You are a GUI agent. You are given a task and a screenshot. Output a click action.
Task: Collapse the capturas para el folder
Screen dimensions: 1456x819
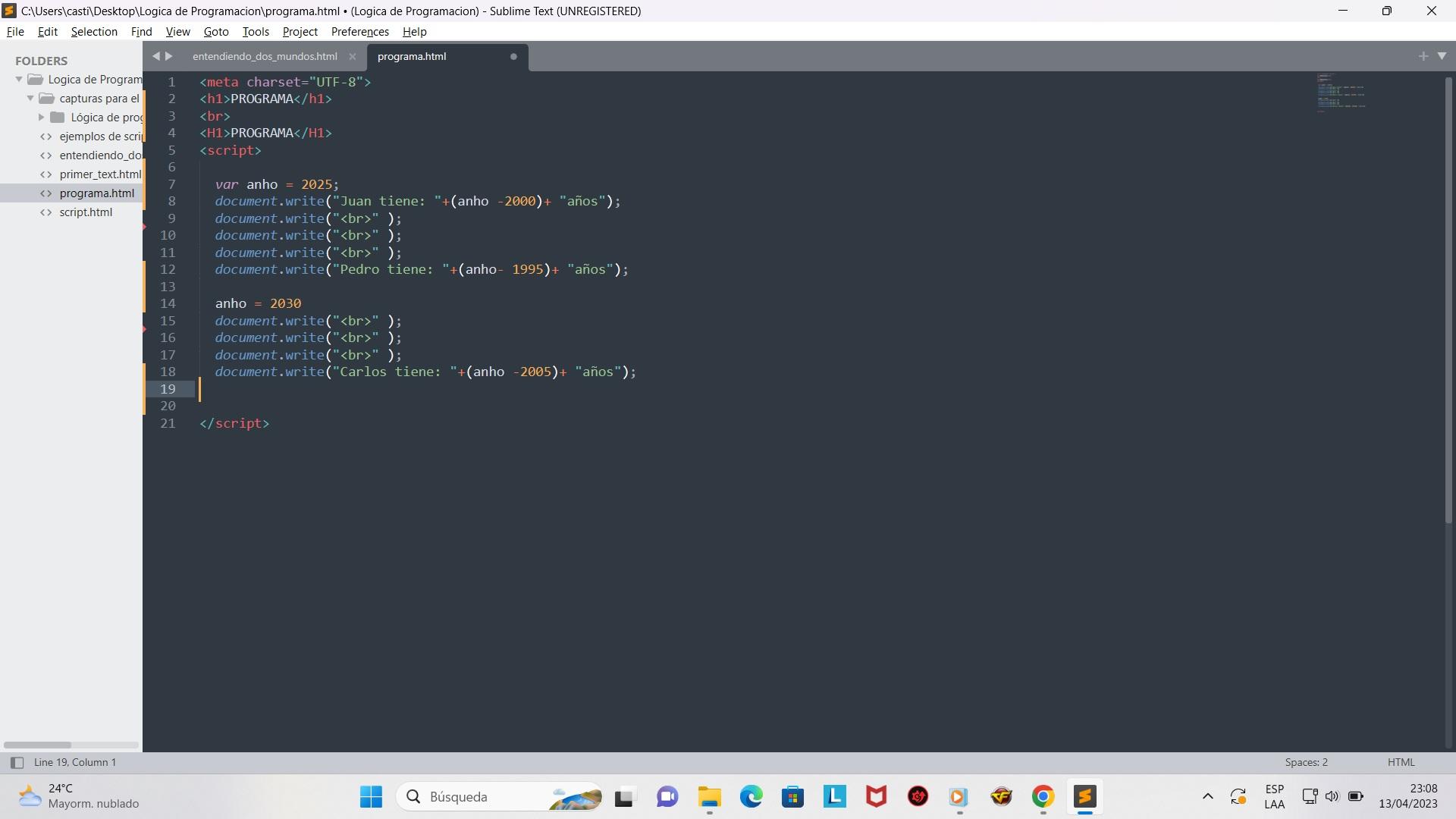(x=30, y=99)
